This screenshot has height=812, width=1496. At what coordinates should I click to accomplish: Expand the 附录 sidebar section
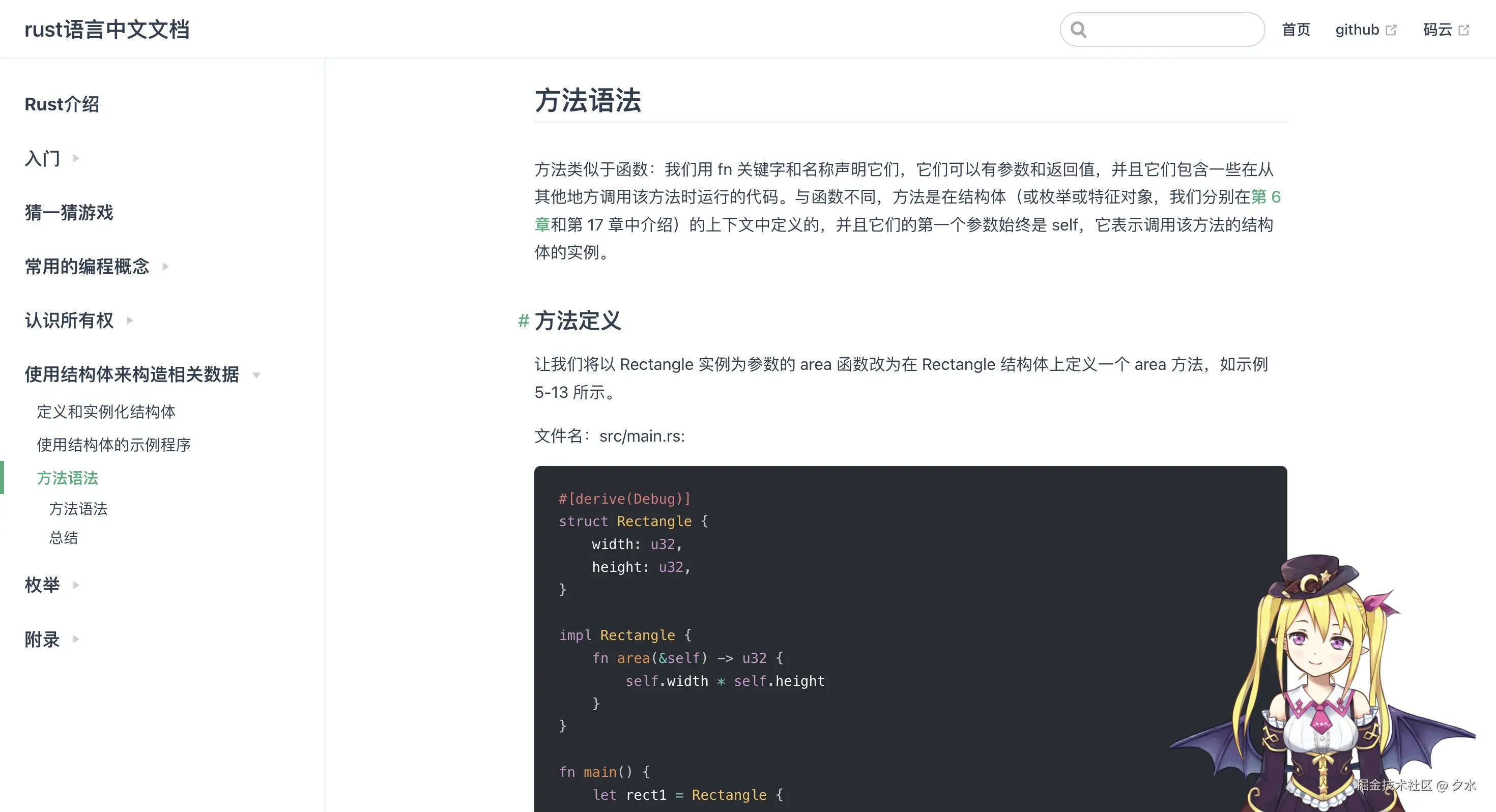[75, 639]
